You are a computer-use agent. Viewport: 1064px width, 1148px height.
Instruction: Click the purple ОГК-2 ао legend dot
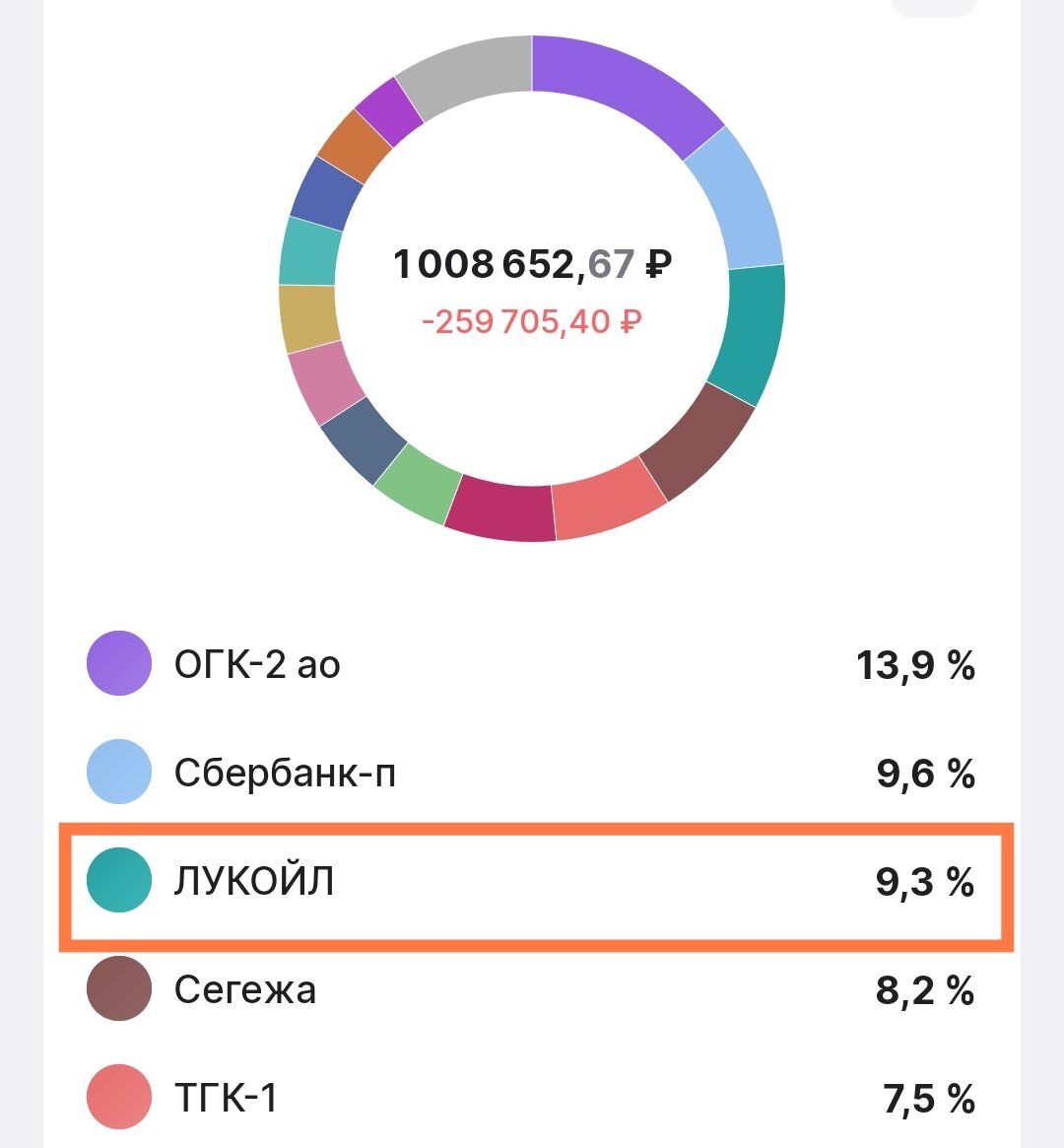[x=118, y=664]
